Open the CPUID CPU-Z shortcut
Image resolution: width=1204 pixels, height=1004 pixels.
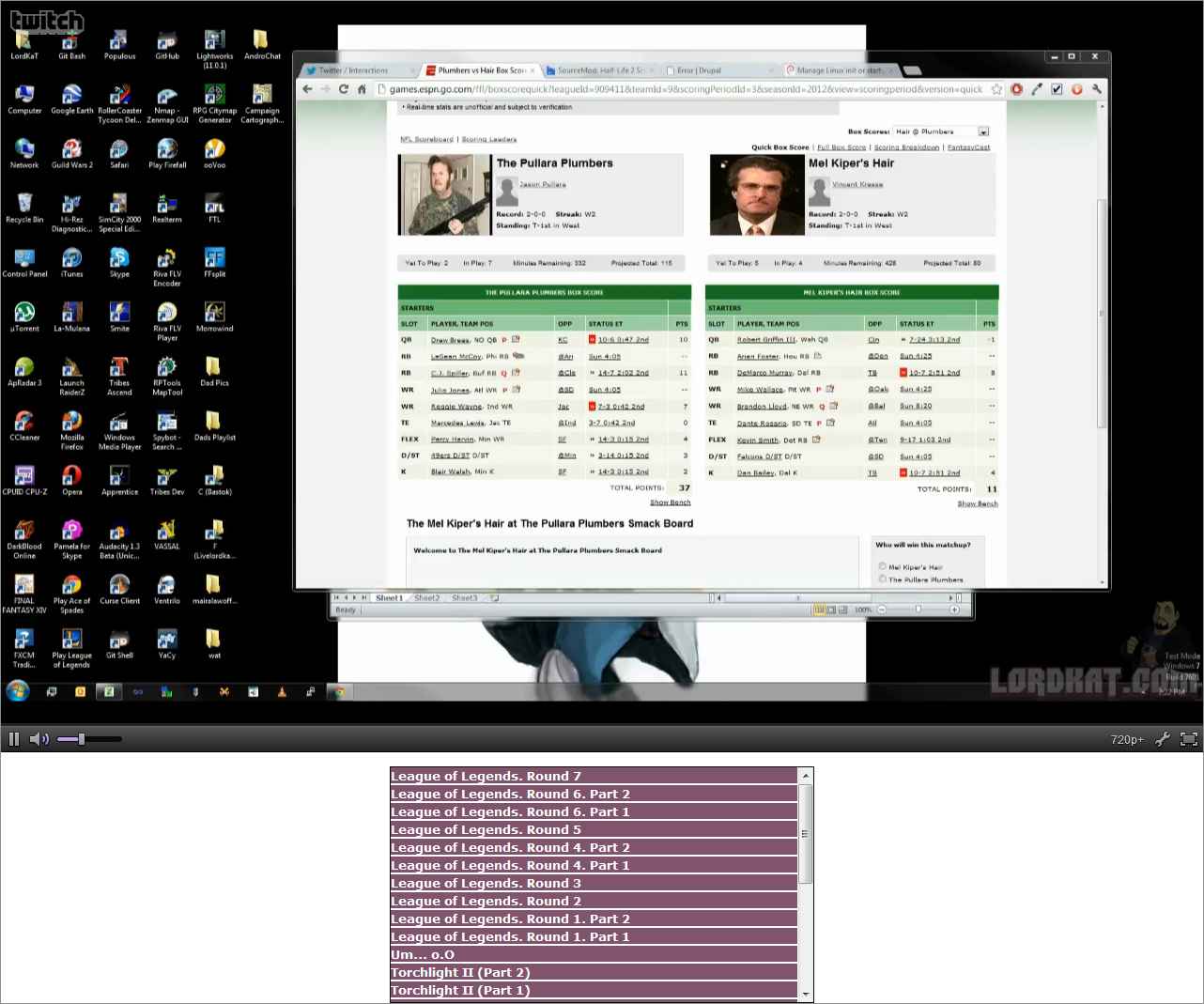(24, 481)
